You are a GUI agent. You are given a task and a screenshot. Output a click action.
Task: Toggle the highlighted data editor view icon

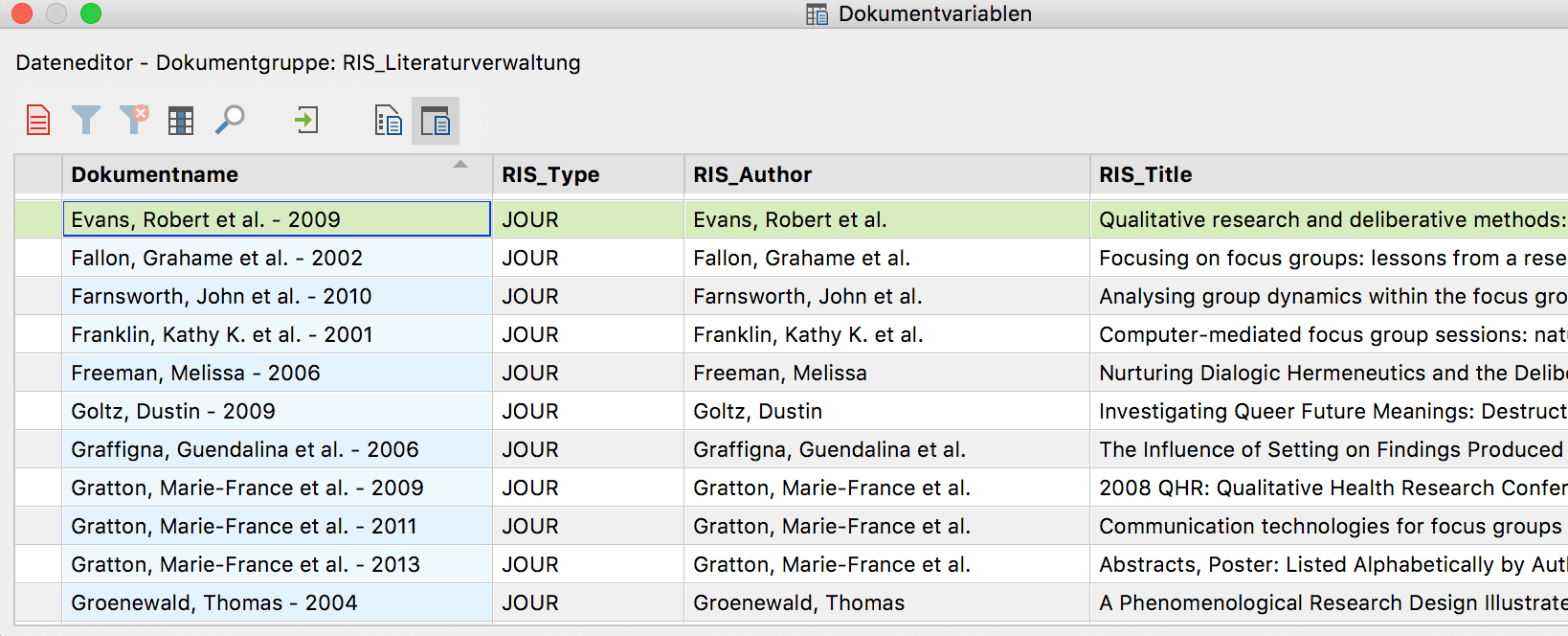[x=436, y=121]
